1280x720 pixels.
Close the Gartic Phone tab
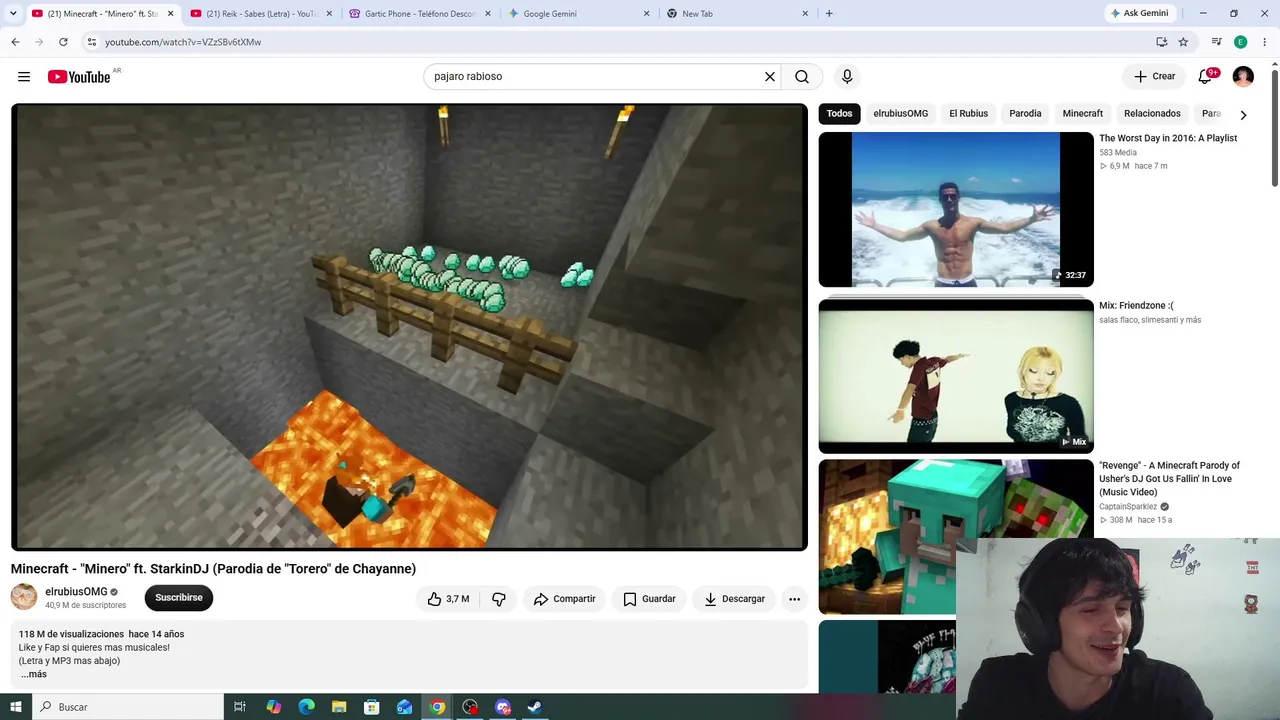click(487, 14)
